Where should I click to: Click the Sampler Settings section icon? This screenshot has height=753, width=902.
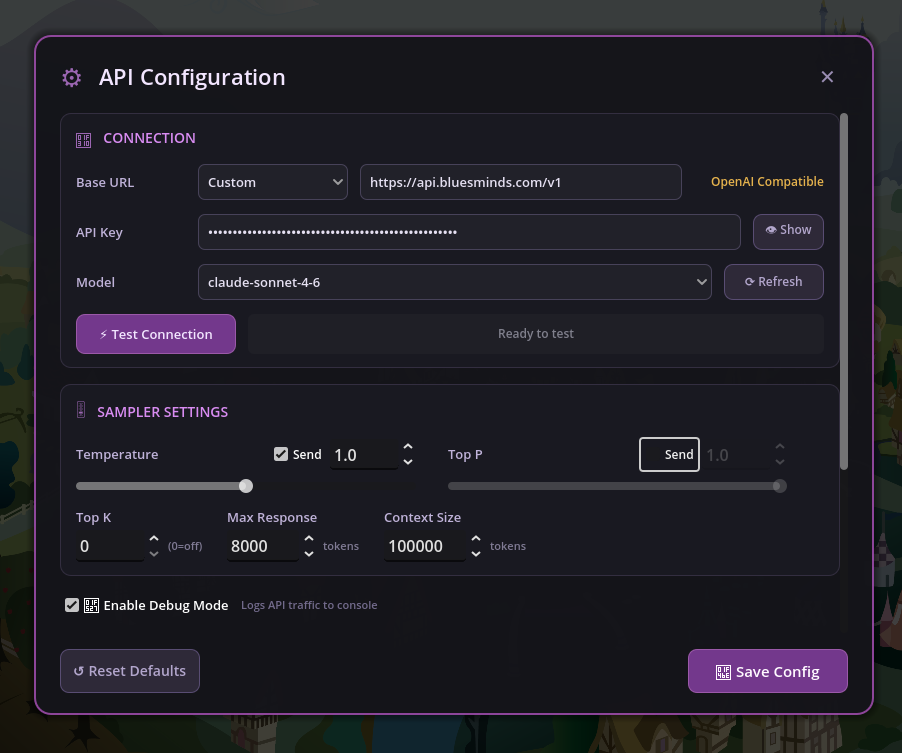click(82, 411)
